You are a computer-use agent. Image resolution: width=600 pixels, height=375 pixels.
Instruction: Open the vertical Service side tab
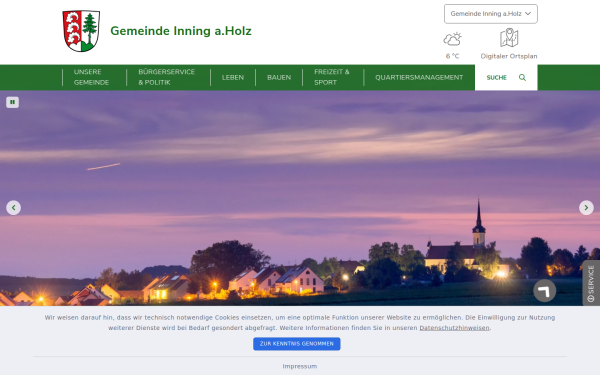(591, 283)
